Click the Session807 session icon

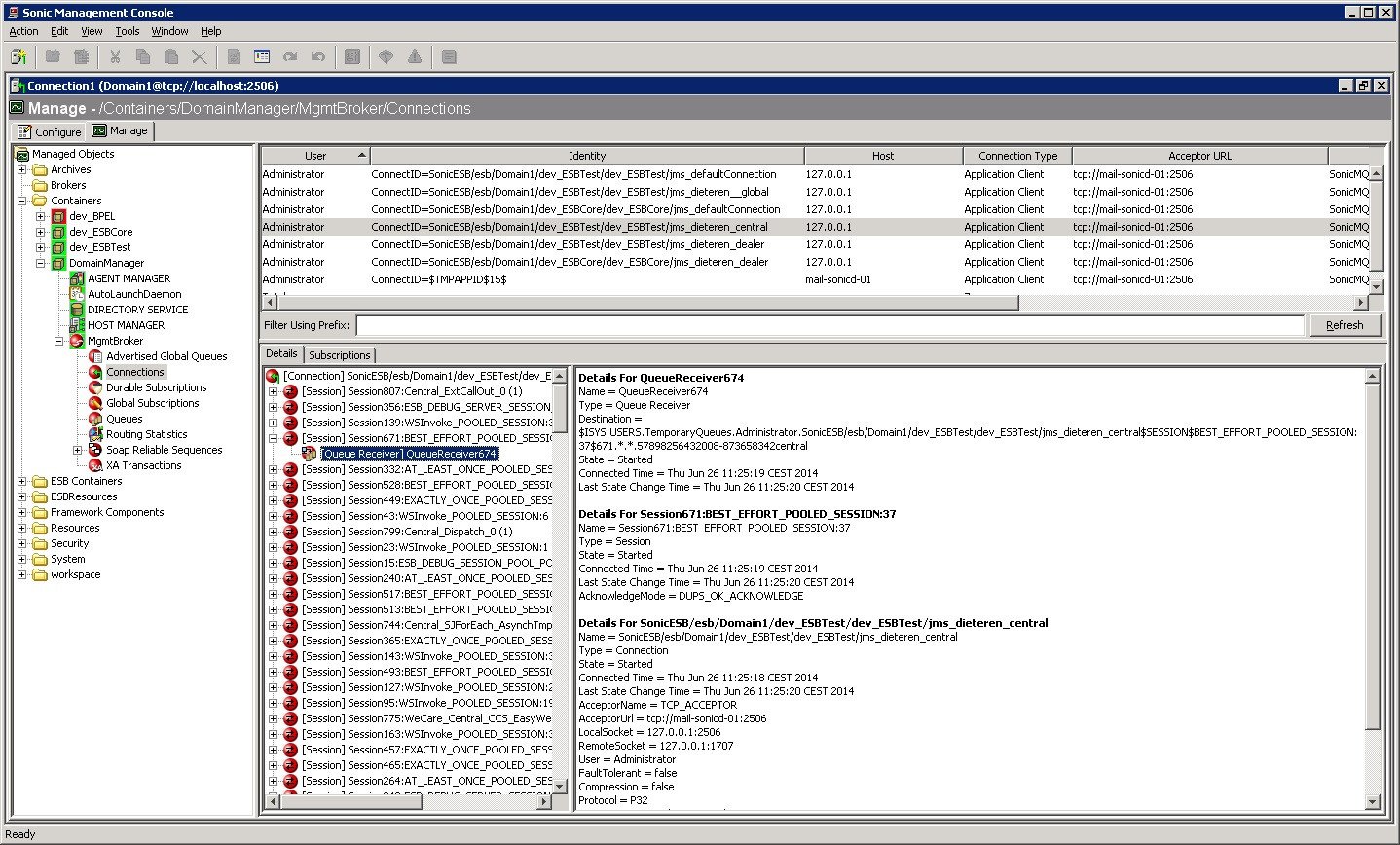(290, 391)
